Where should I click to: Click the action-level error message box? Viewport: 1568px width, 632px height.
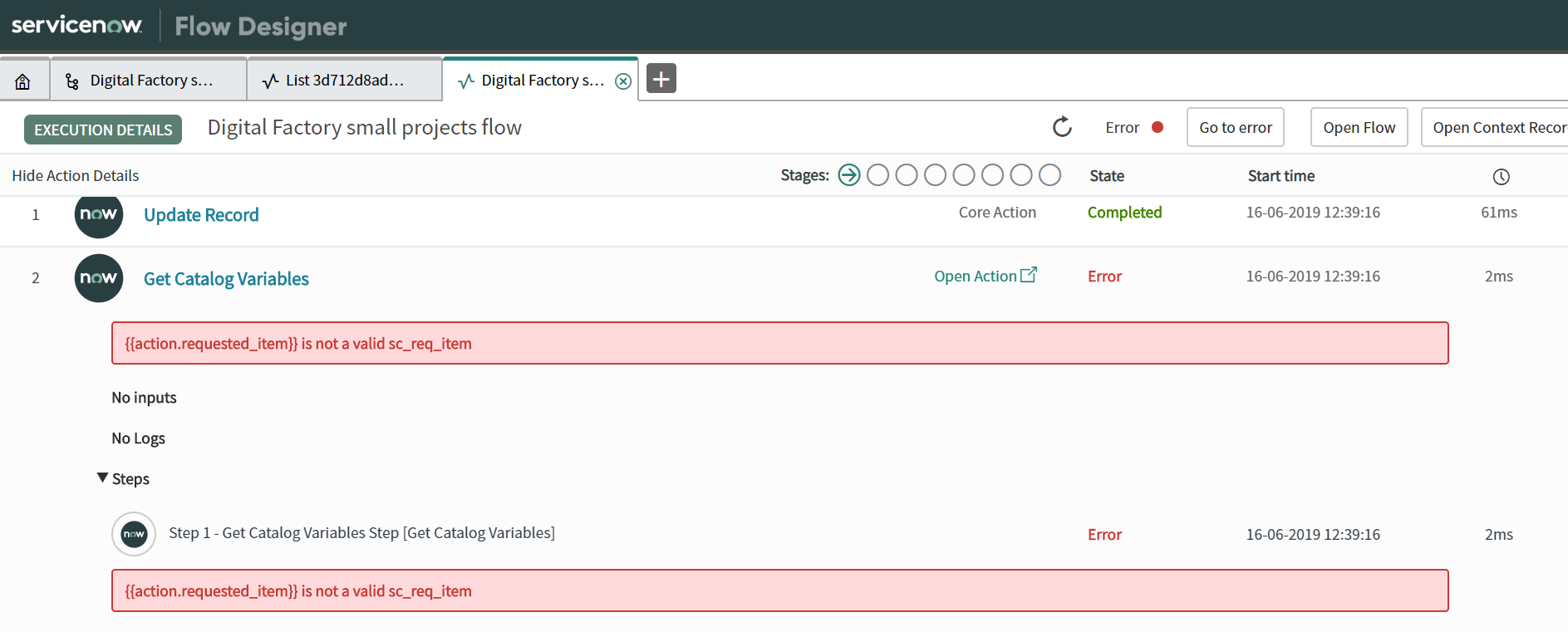click(x=780, y=343)
